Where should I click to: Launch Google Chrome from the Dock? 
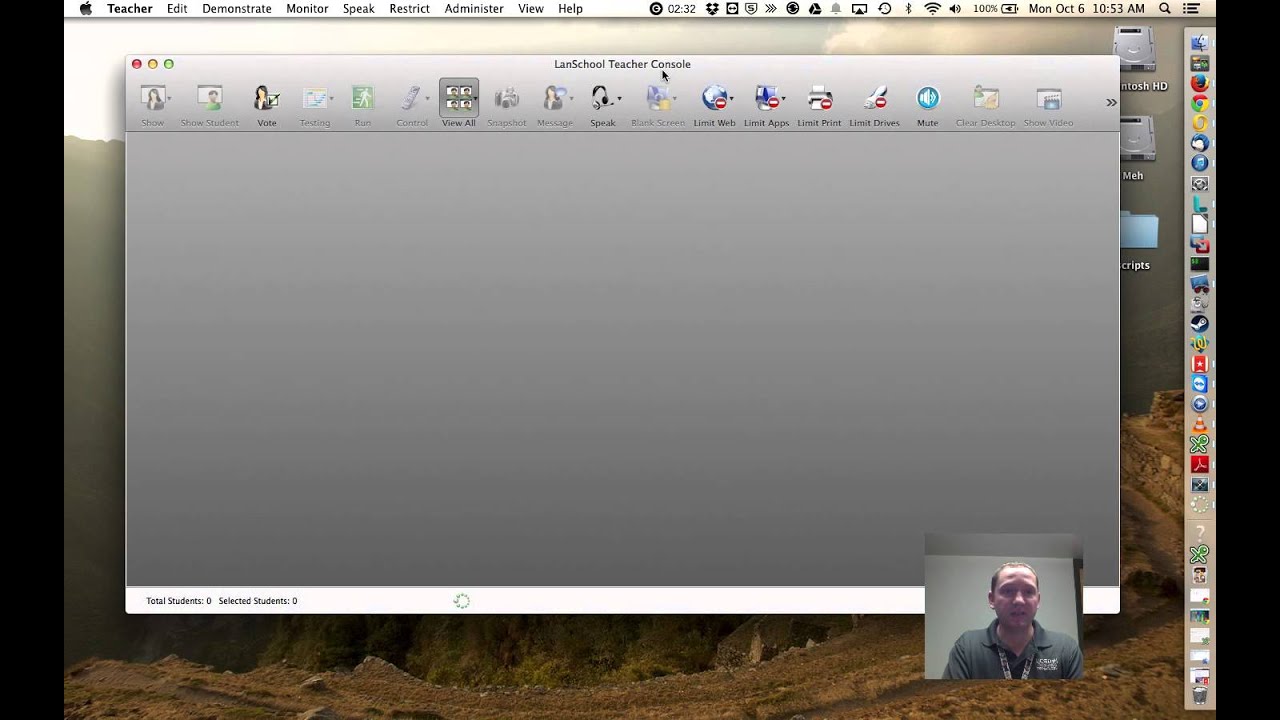1199,103
